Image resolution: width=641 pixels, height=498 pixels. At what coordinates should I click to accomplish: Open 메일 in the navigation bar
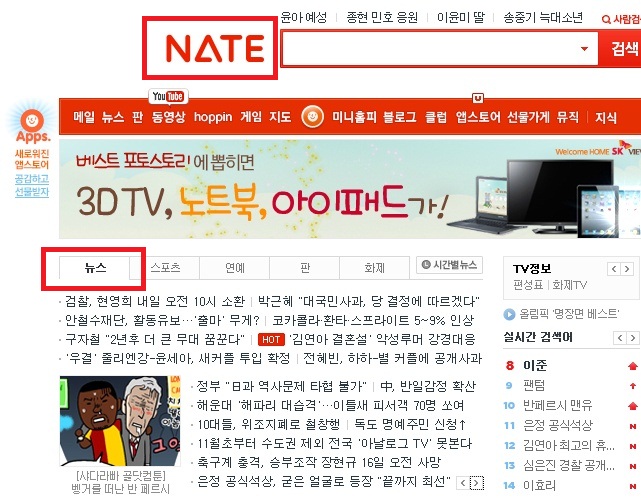click(83, 117)
